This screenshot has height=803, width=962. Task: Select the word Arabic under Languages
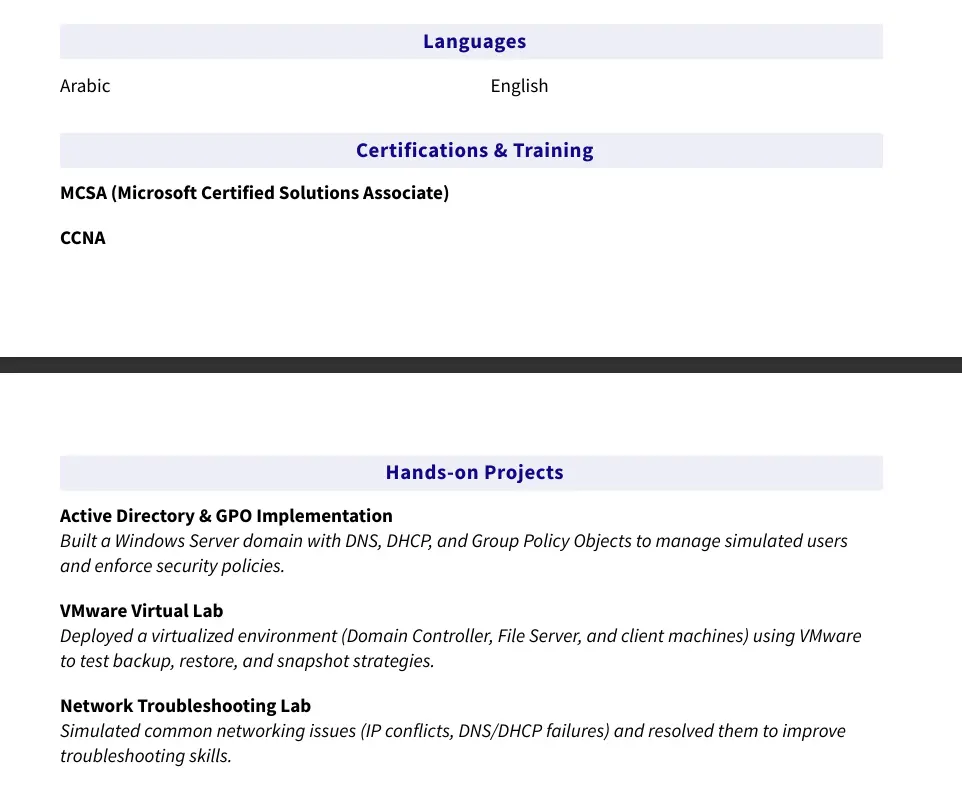pos(85,86)
